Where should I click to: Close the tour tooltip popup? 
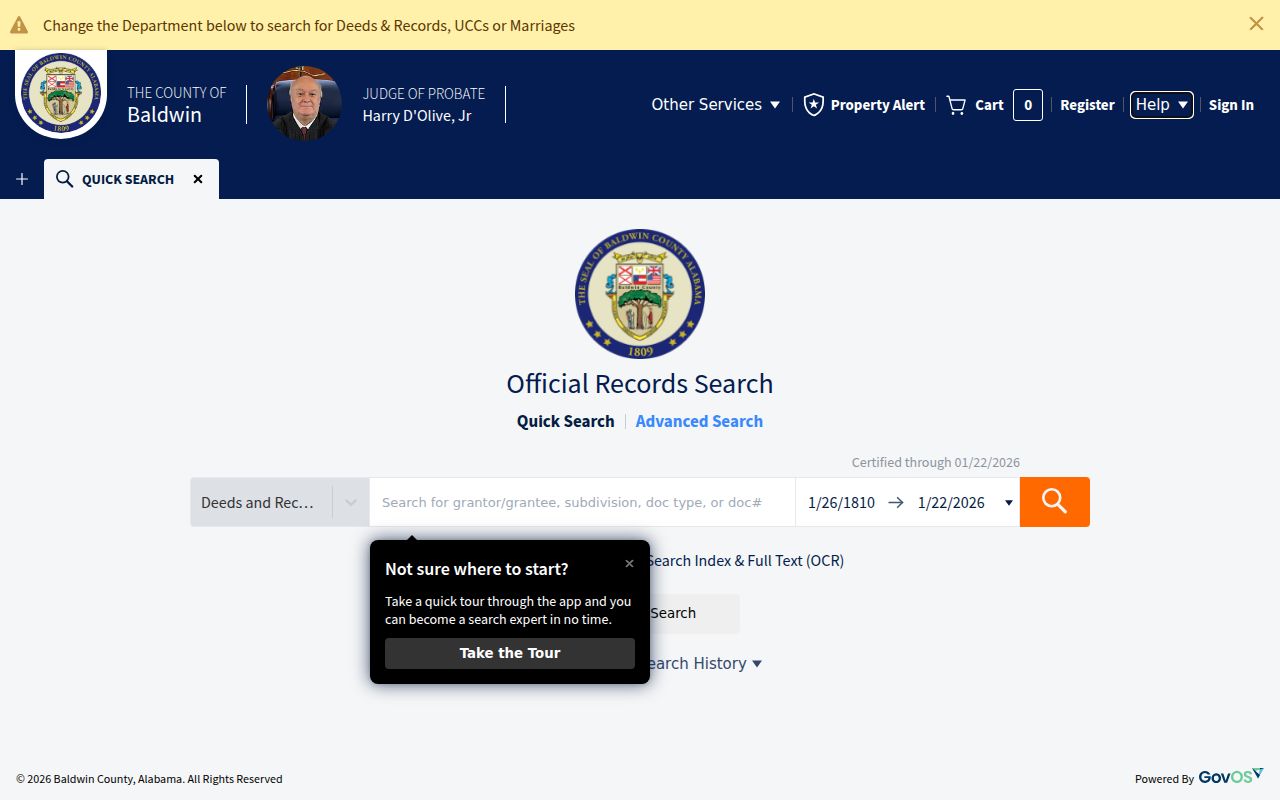(629, 564)
